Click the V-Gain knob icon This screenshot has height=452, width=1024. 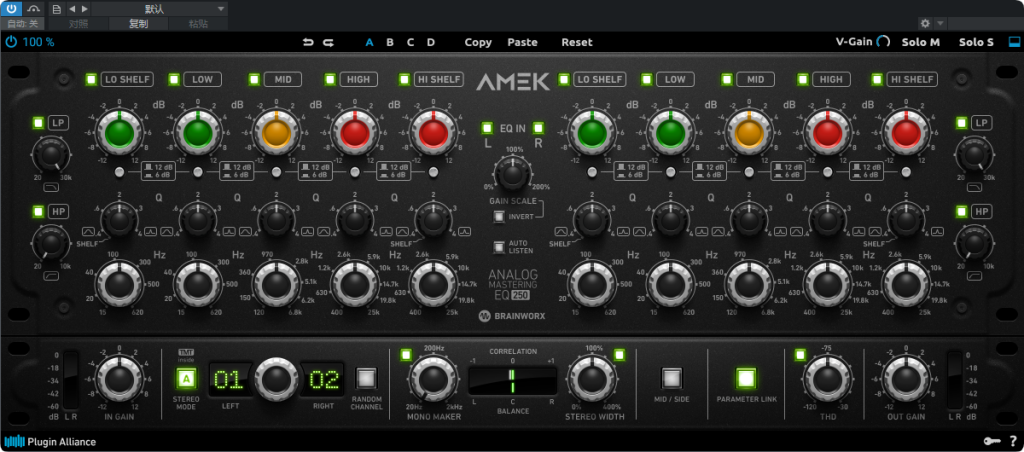pyautogui.click(x=883, y=42)
